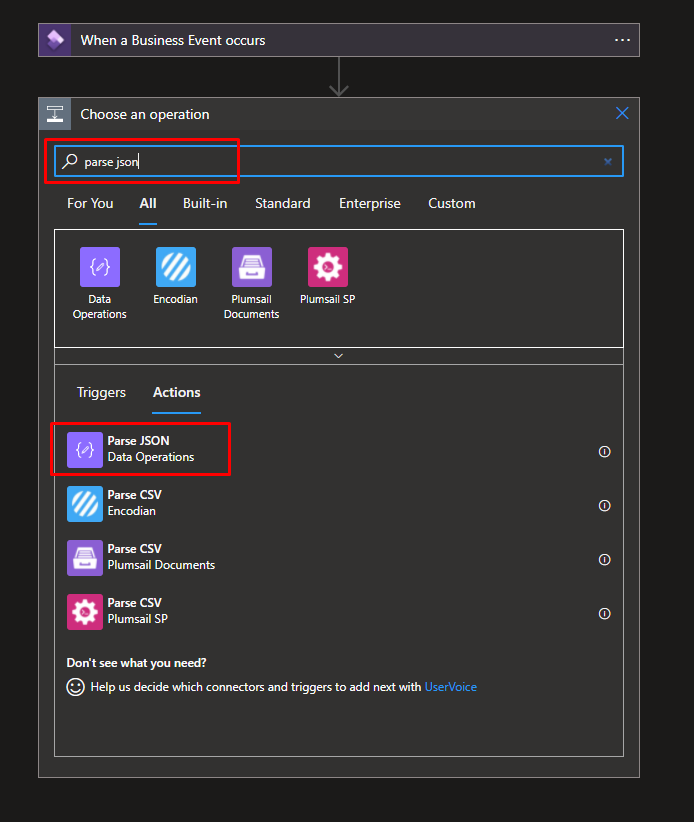Expand the connectors list chevron
Viewport: 694px width, 822px height.
(339, 356)
